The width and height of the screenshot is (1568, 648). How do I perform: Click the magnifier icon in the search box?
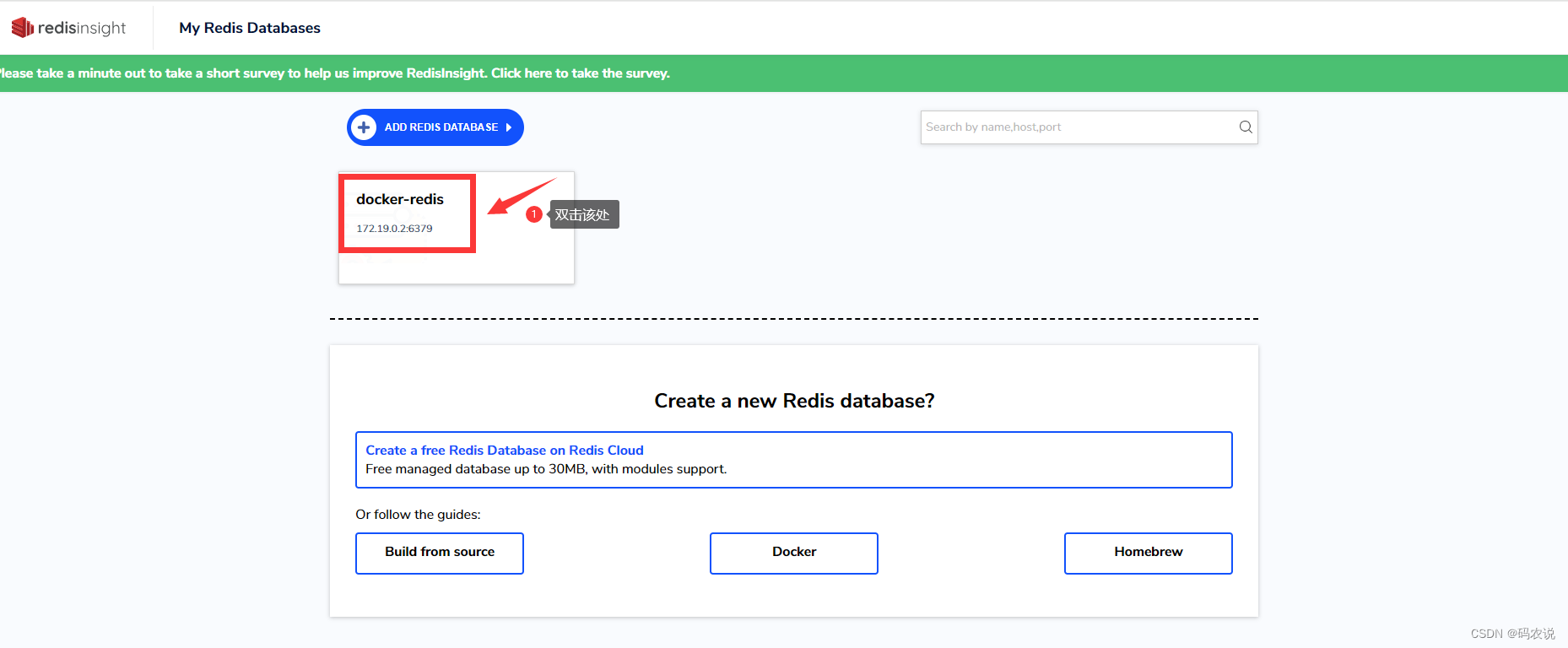tap(1245, 127)
